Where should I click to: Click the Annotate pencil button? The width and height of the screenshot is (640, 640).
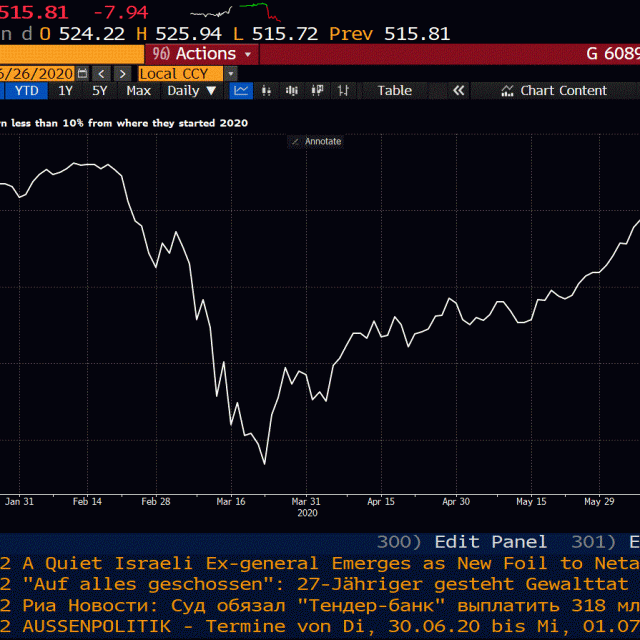[316, 141]
